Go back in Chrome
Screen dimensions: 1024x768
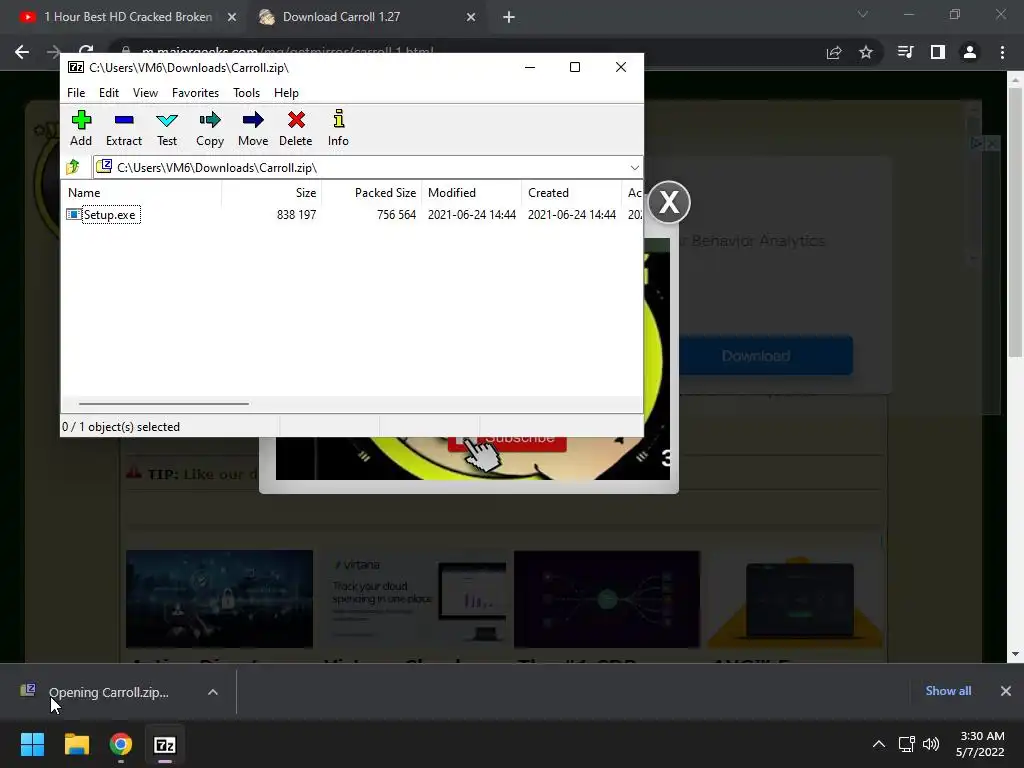coord(22,52)
